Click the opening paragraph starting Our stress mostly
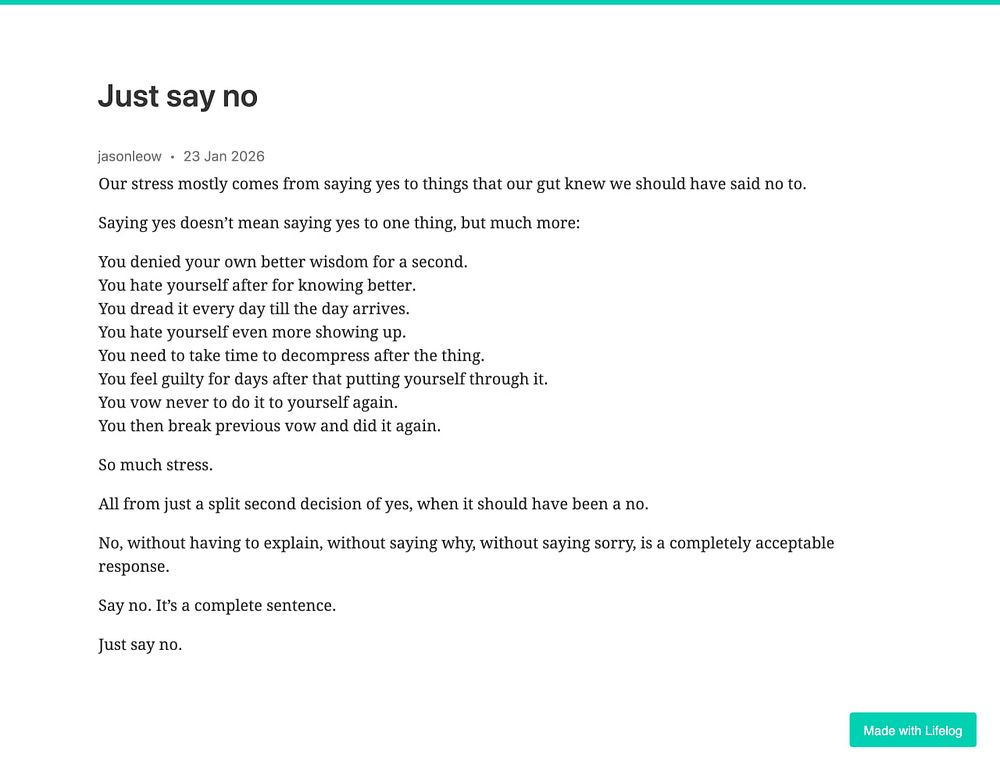 click(452, 184)
